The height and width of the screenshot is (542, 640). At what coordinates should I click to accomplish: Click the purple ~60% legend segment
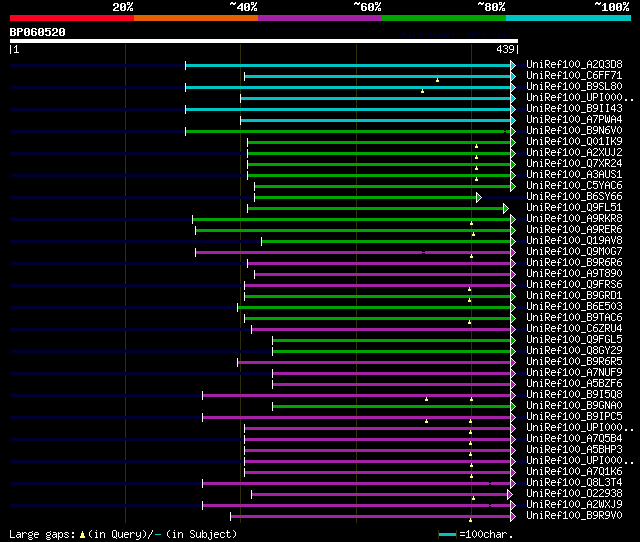(x=320, y=18)
